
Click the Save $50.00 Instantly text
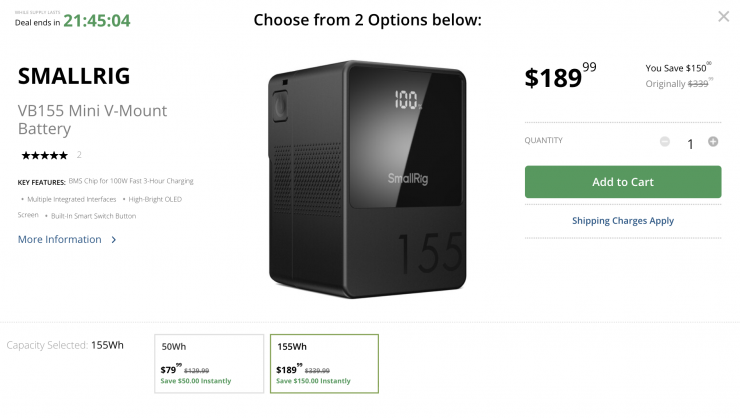click(197, 381)
